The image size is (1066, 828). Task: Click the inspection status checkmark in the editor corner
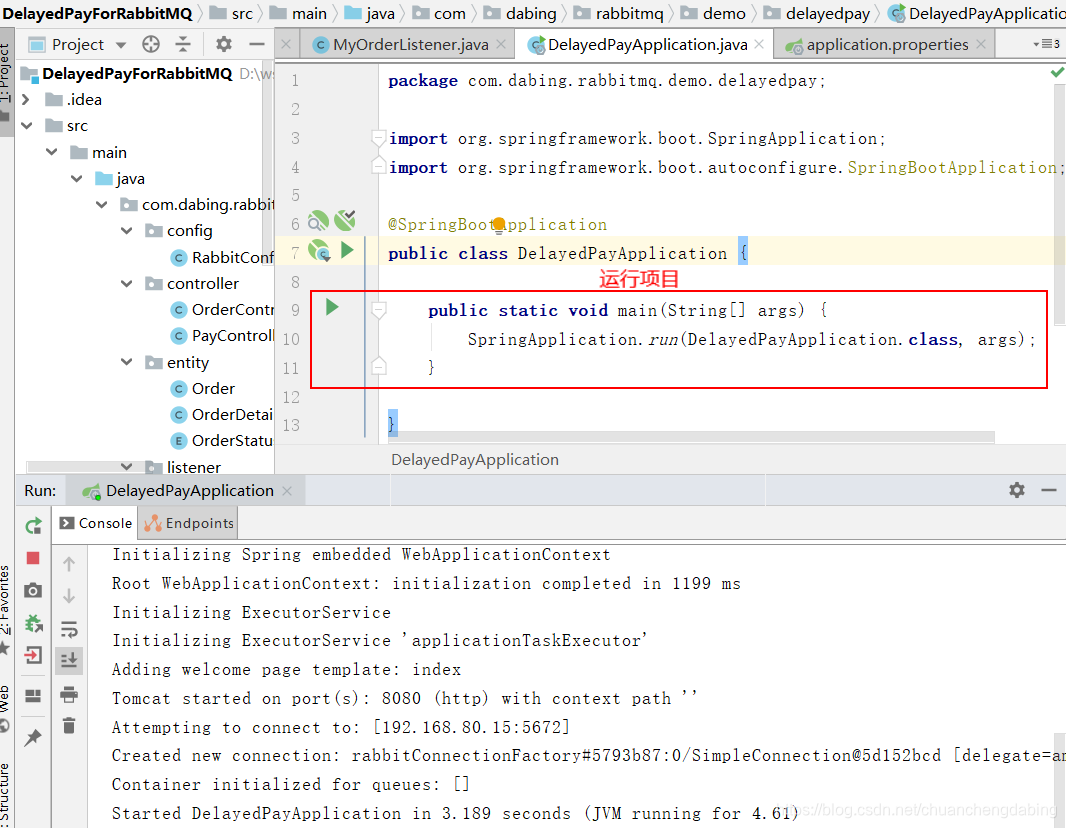[x=1057, y=72]
